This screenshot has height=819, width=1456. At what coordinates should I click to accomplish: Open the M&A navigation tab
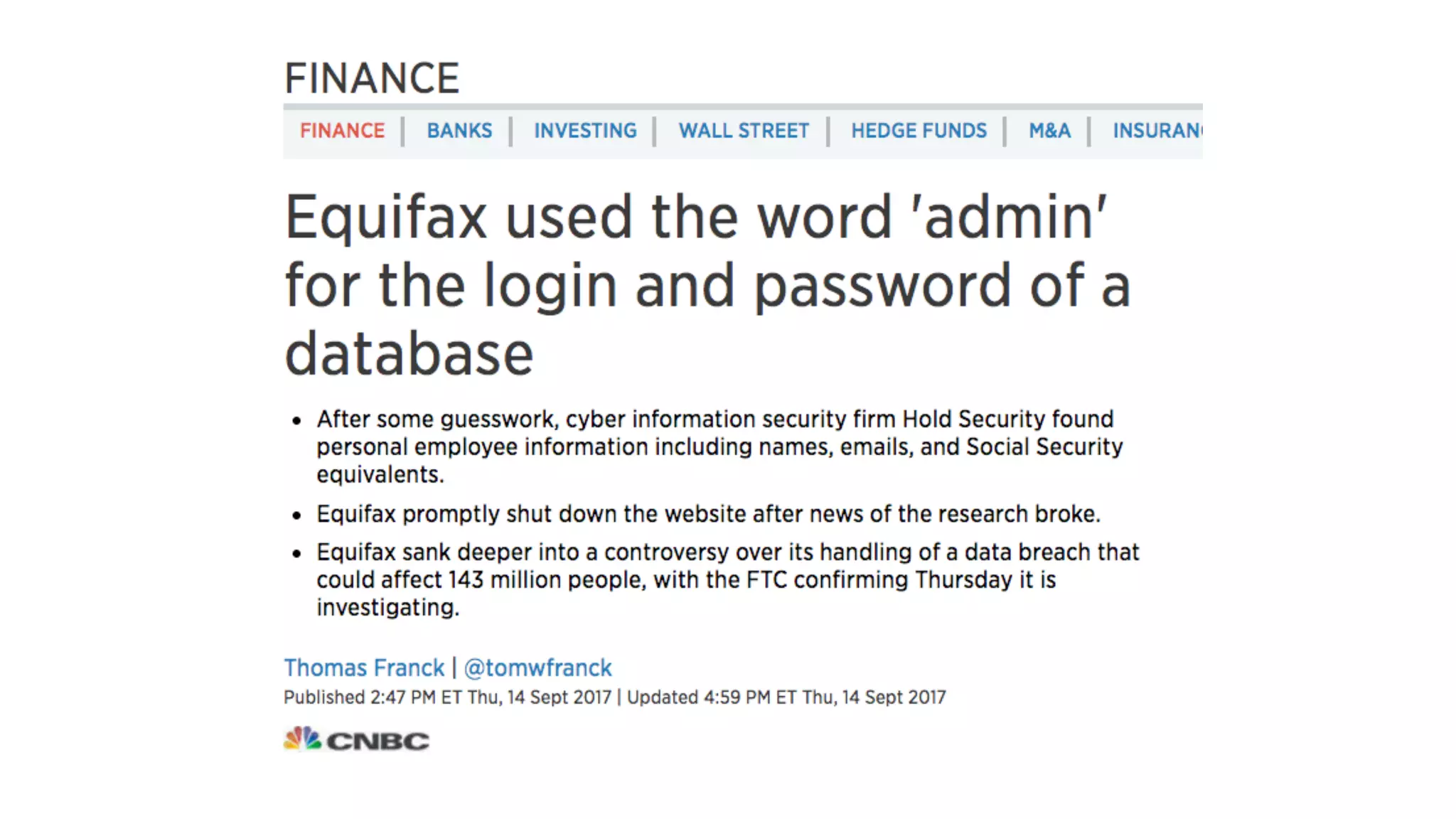pos(1049,131)
